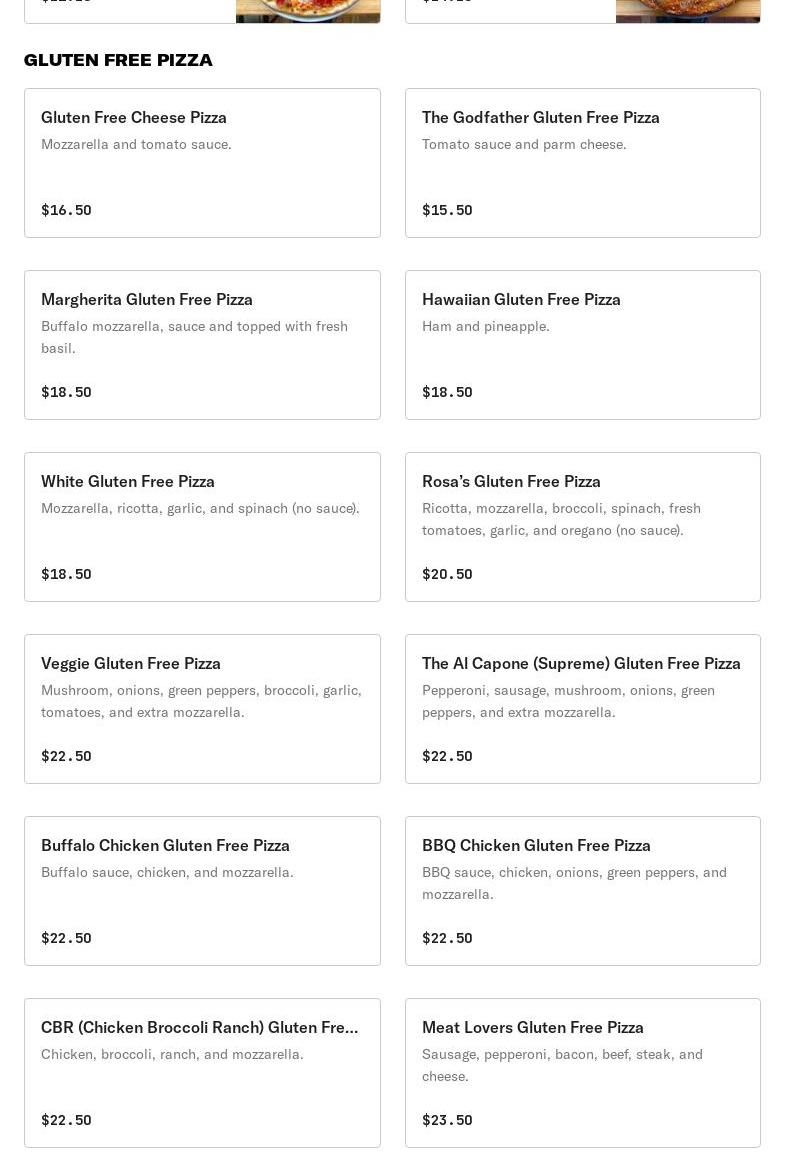785x1162 pixels.
Task: Click the Veggie pizza ingredients description
Action: [x=201, y=701]
